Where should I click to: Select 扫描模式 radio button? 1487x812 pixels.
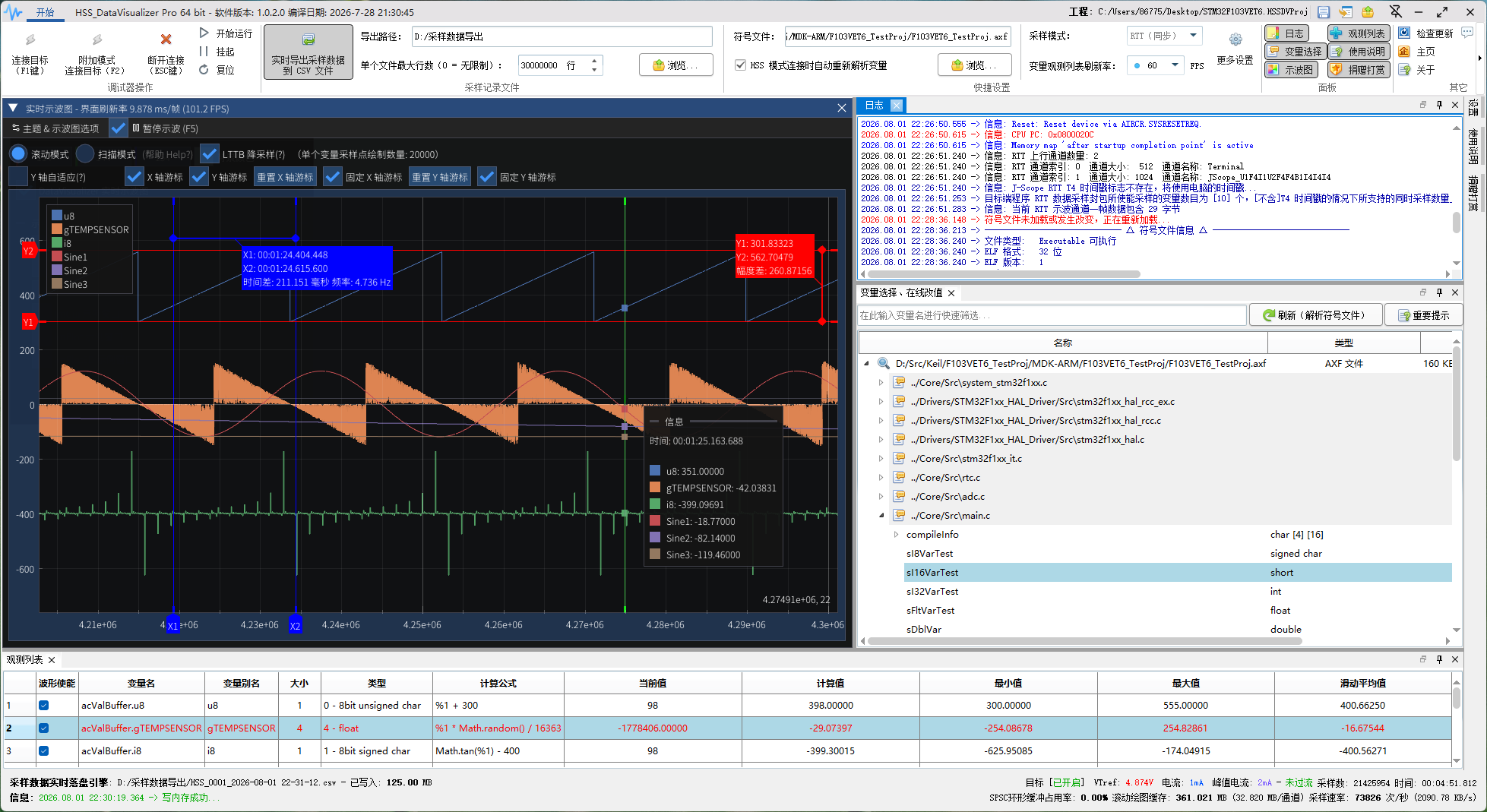pyautogui.click(x=85, y=153)
